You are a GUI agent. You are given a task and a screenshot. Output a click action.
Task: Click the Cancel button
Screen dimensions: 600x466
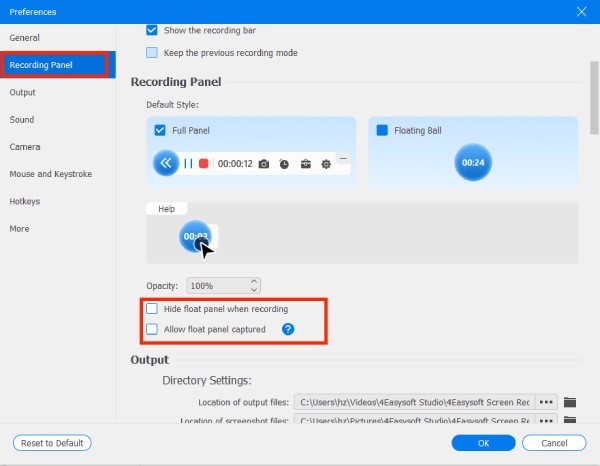tap(554, 443)
